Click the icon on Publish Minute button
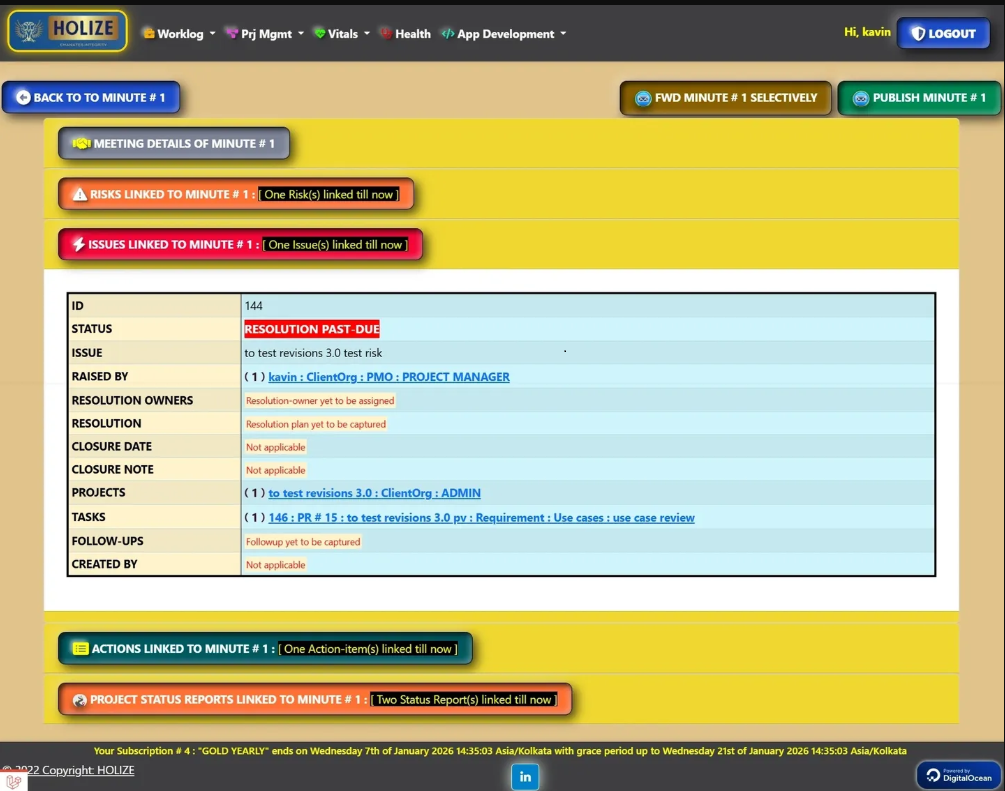 pos(861,98)
